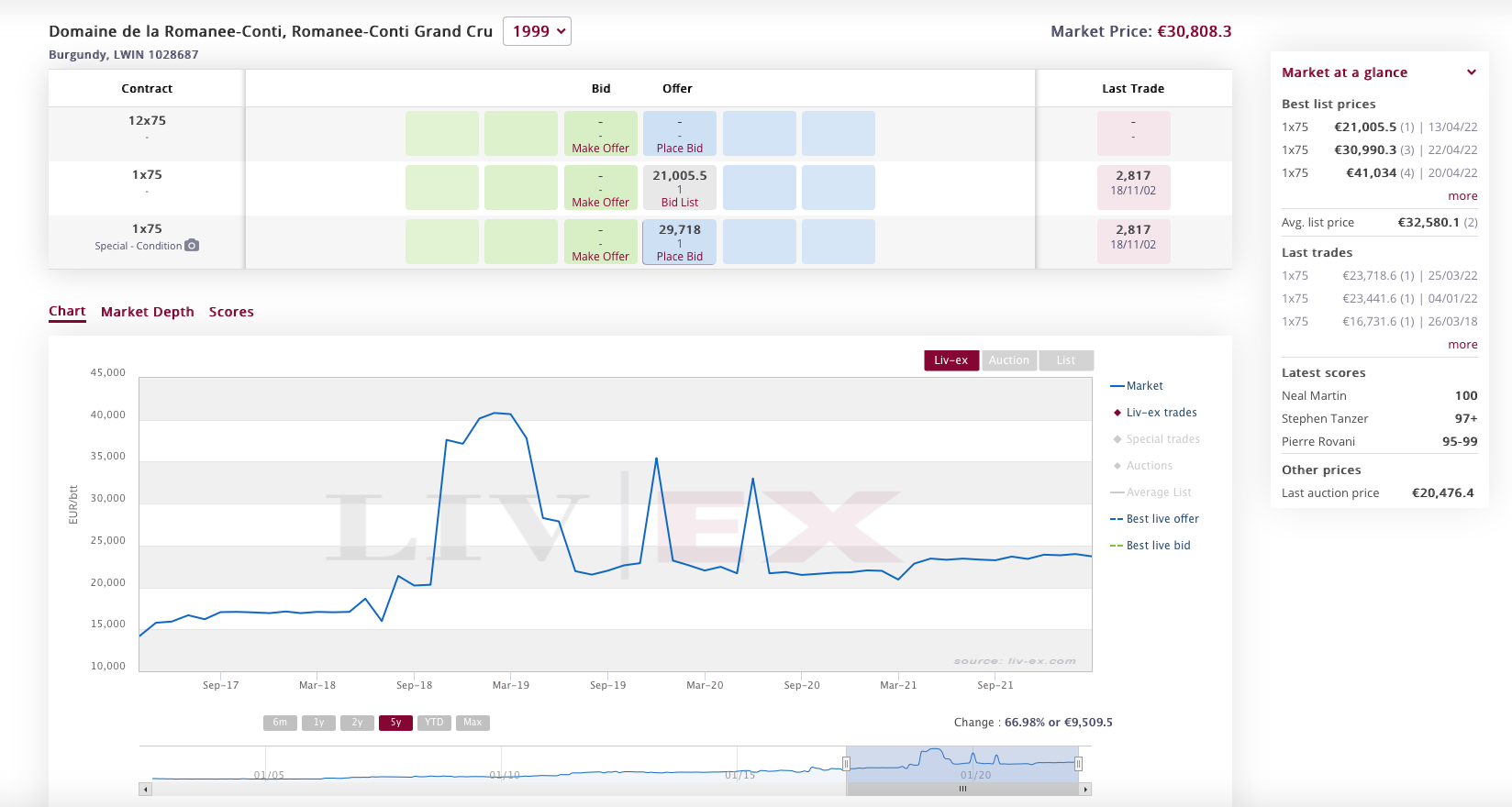Set chart range to 6m
The width and height of the screenshot is (1512, 807).
[x=280, y=723]
